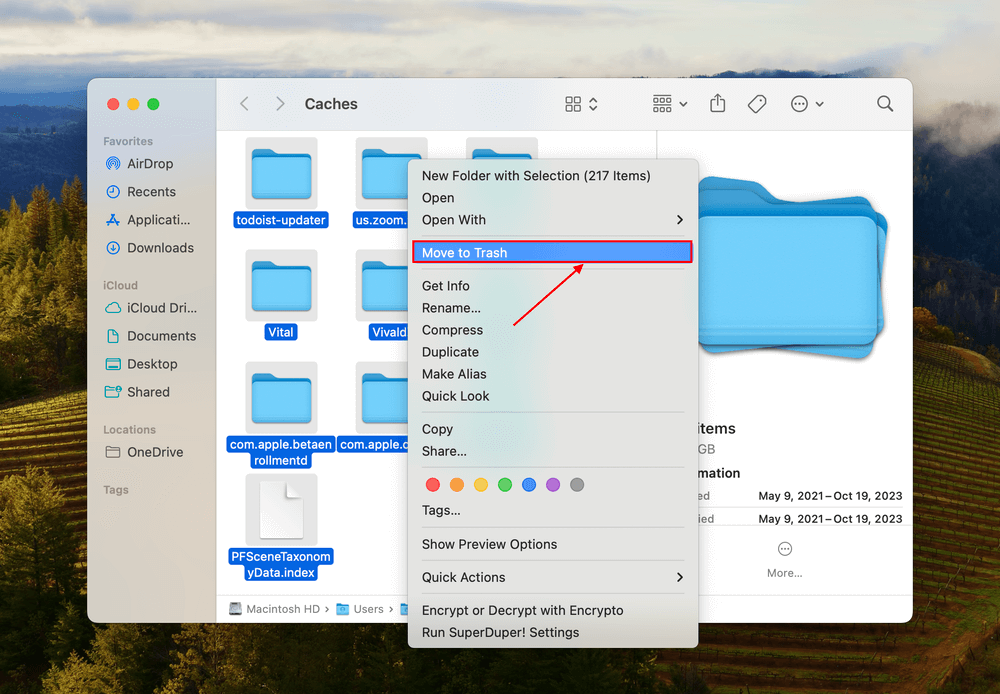Click the back navigation arrow
Image resolution: width=1000 pixels, height=694 pixels.
click(x=244, y=103)
